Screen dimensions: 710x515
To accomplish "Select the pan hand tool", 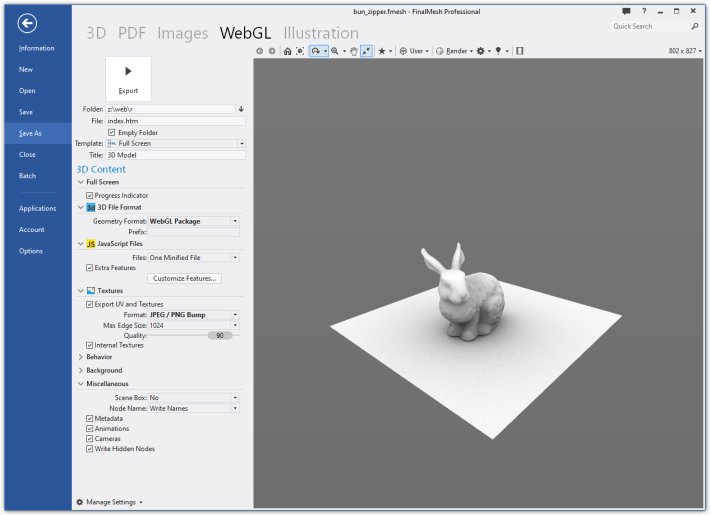I will coord(354,51).
